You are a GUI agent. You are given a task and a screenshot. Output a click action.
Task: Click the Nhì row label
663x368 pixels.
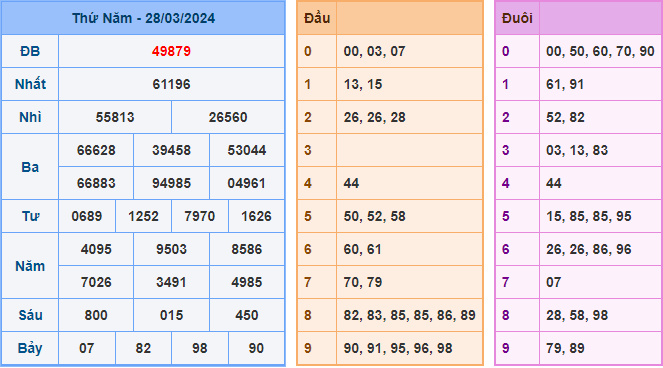pyautogui.click(x=30, y=117)
